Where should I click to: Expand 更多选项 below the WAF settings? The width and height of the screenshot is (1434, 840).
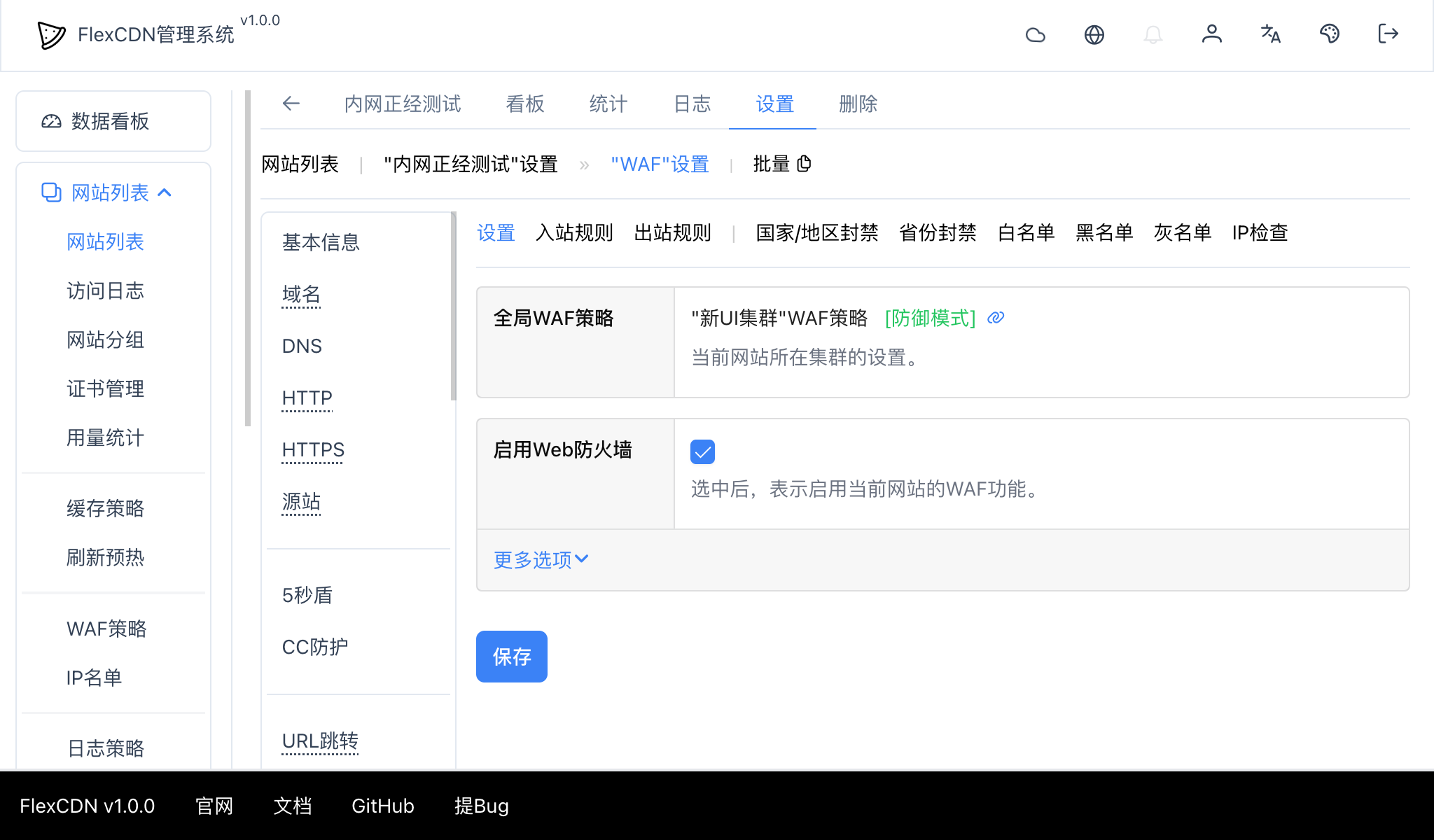point(539,559)
